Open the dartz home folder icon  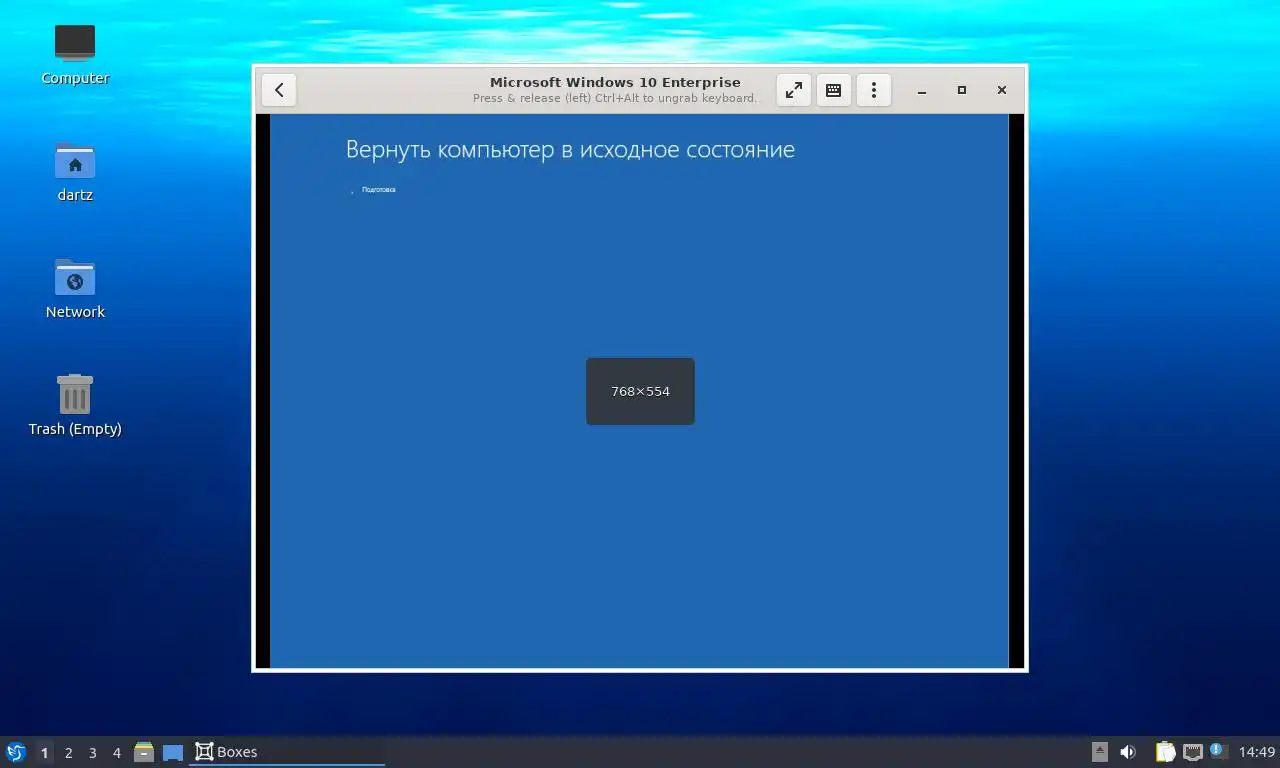75,171
